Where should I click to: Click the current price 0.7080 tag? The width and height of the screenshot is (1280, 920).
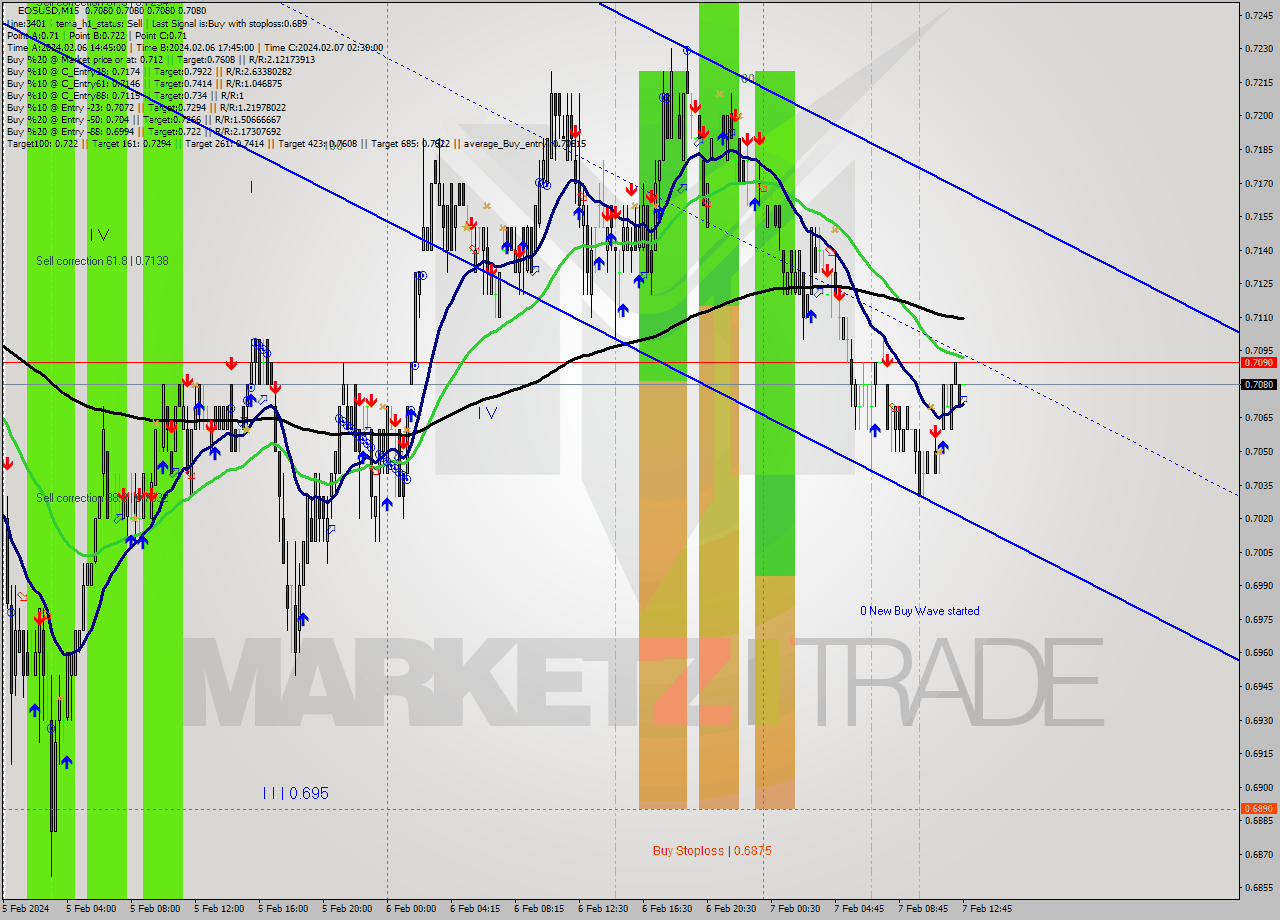pyautogui.click(x=1258, y=384)
